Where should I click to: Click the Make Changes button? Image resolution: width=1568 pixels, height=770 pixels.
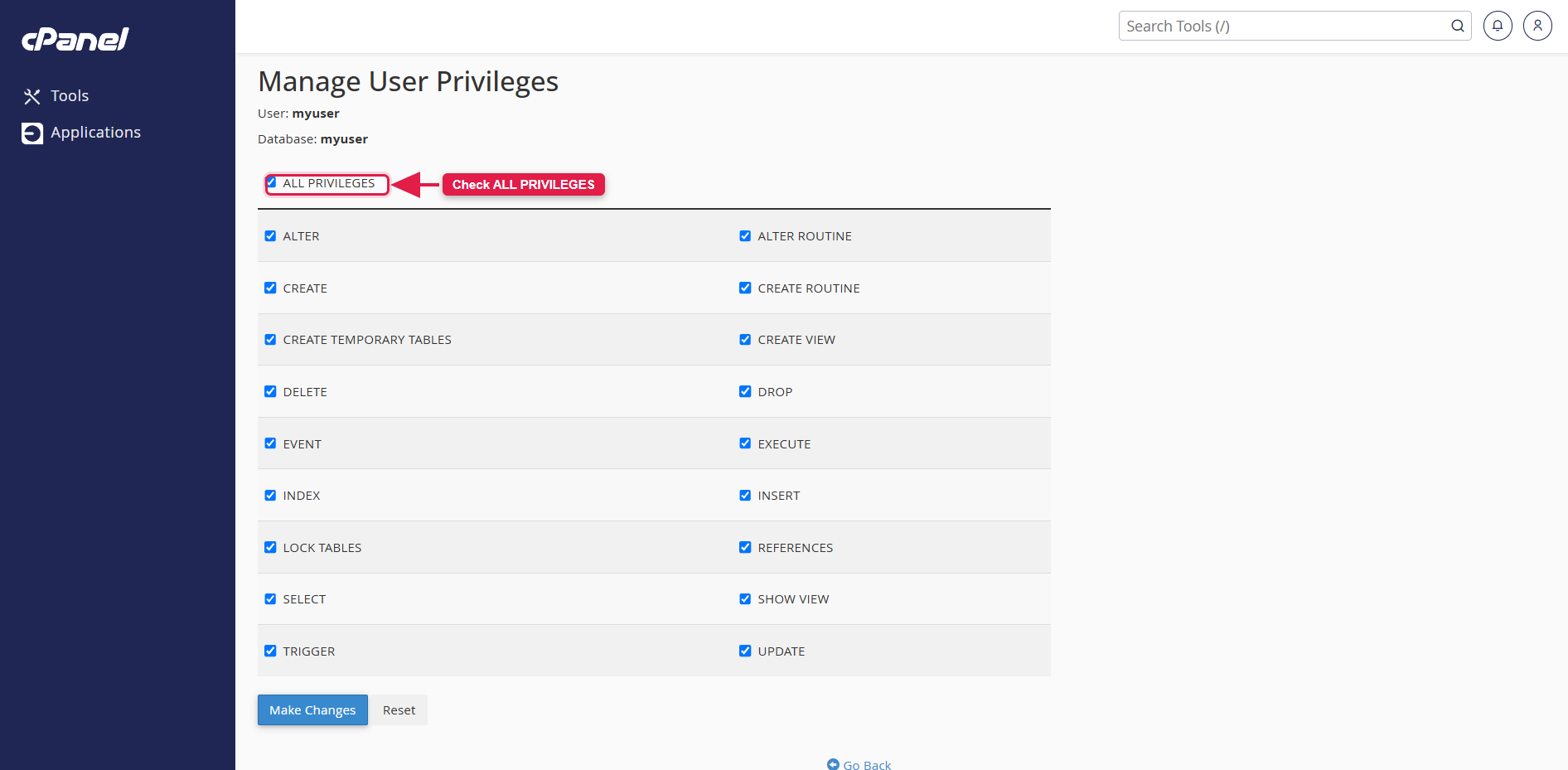312,710
